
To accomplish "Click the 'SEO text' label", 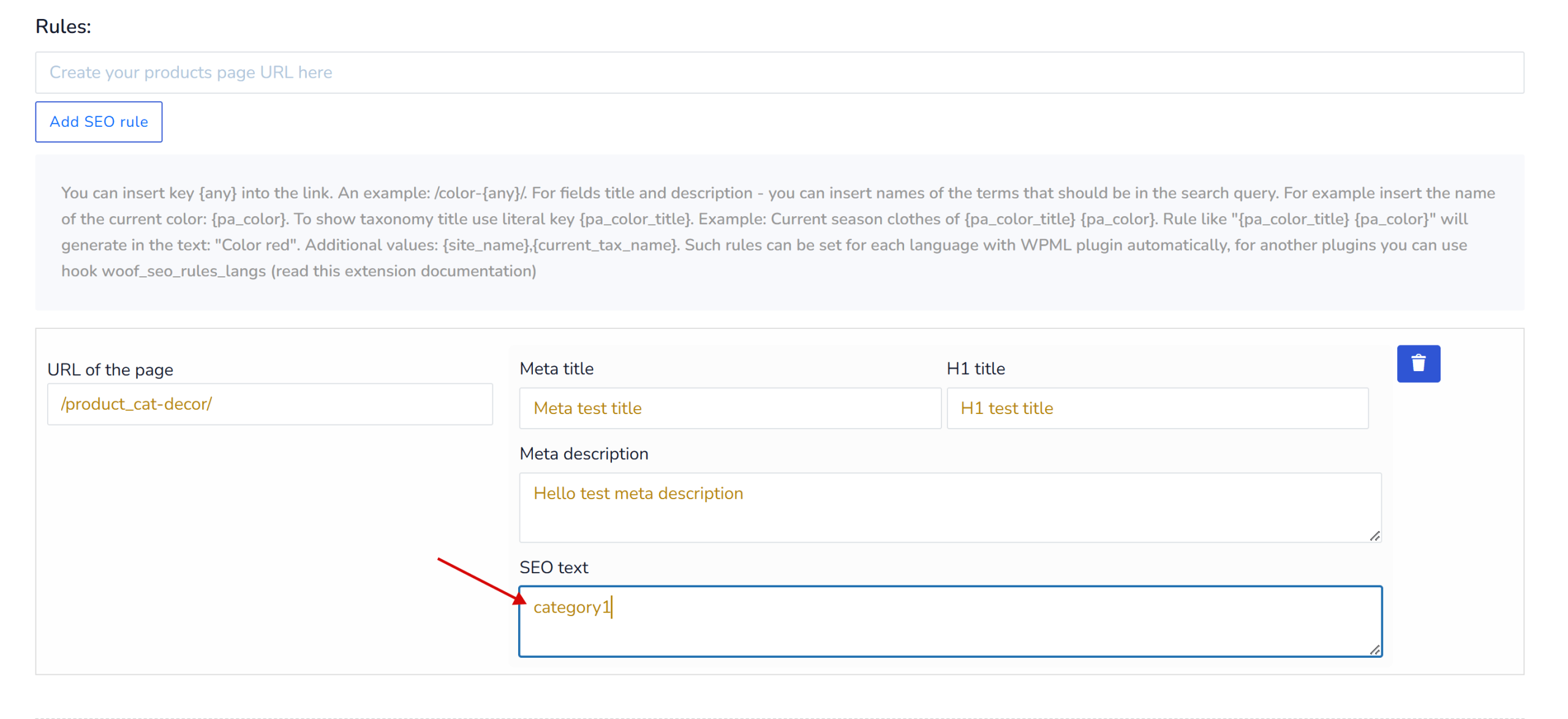I will point(554,568).
